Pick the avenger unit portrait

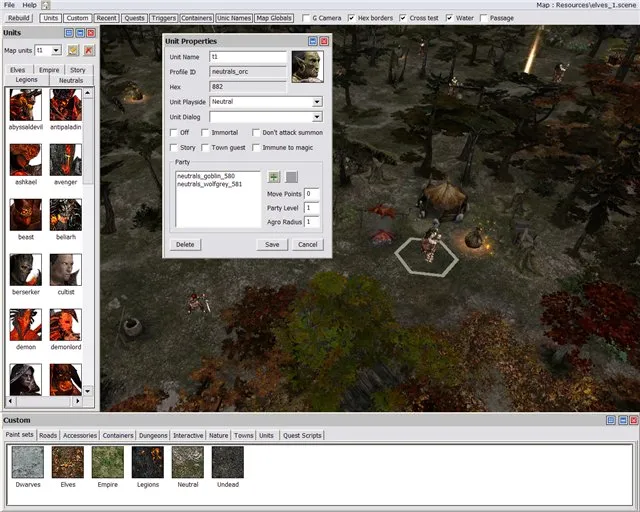(65, 160)
